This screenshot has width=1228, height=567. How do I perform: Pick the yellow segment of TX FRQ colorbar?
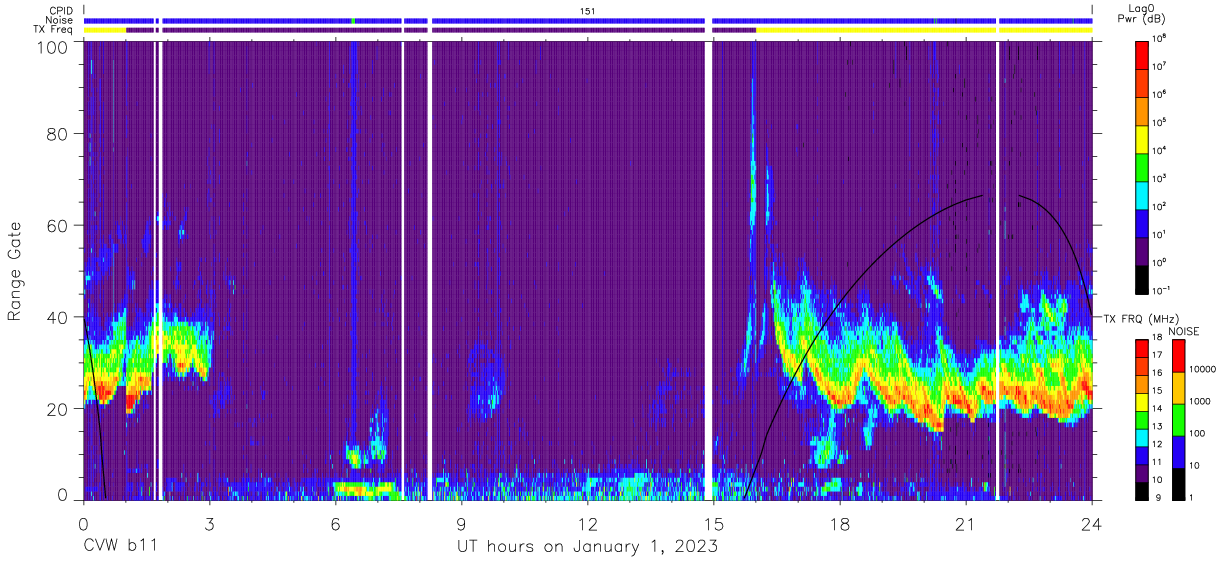pyautogui.click(x=1141, y=401)
